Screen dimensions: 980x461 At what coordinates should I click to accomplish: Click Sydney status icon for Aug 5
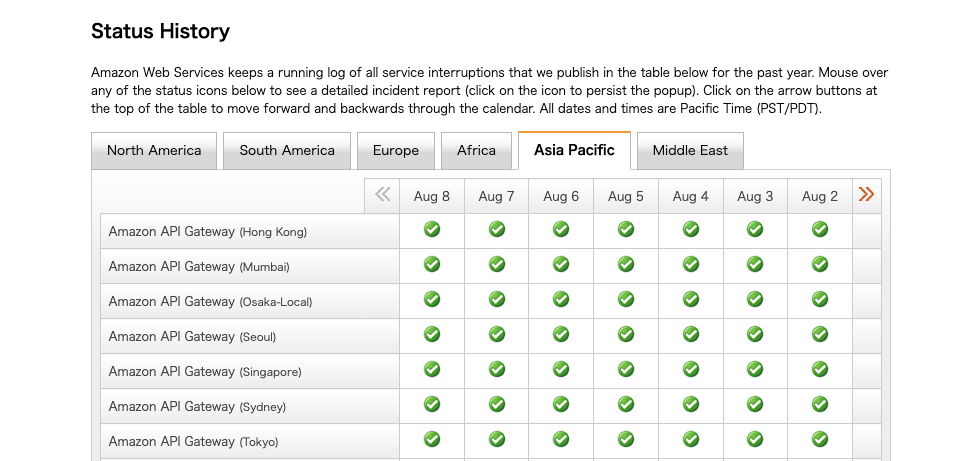coord(626,404)
